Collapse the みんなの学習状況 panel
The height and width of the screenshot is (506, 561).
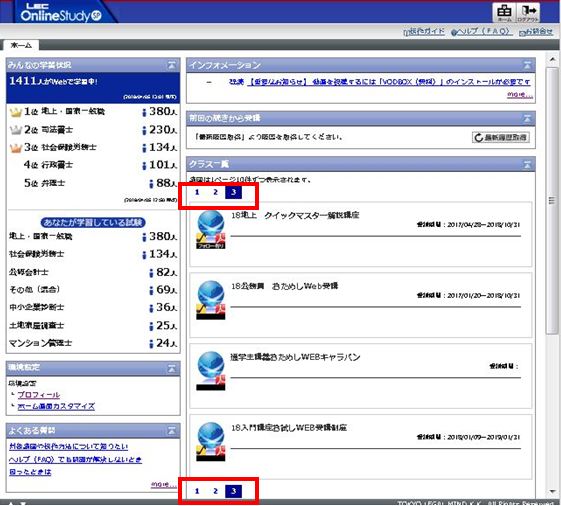click(172, 65)
